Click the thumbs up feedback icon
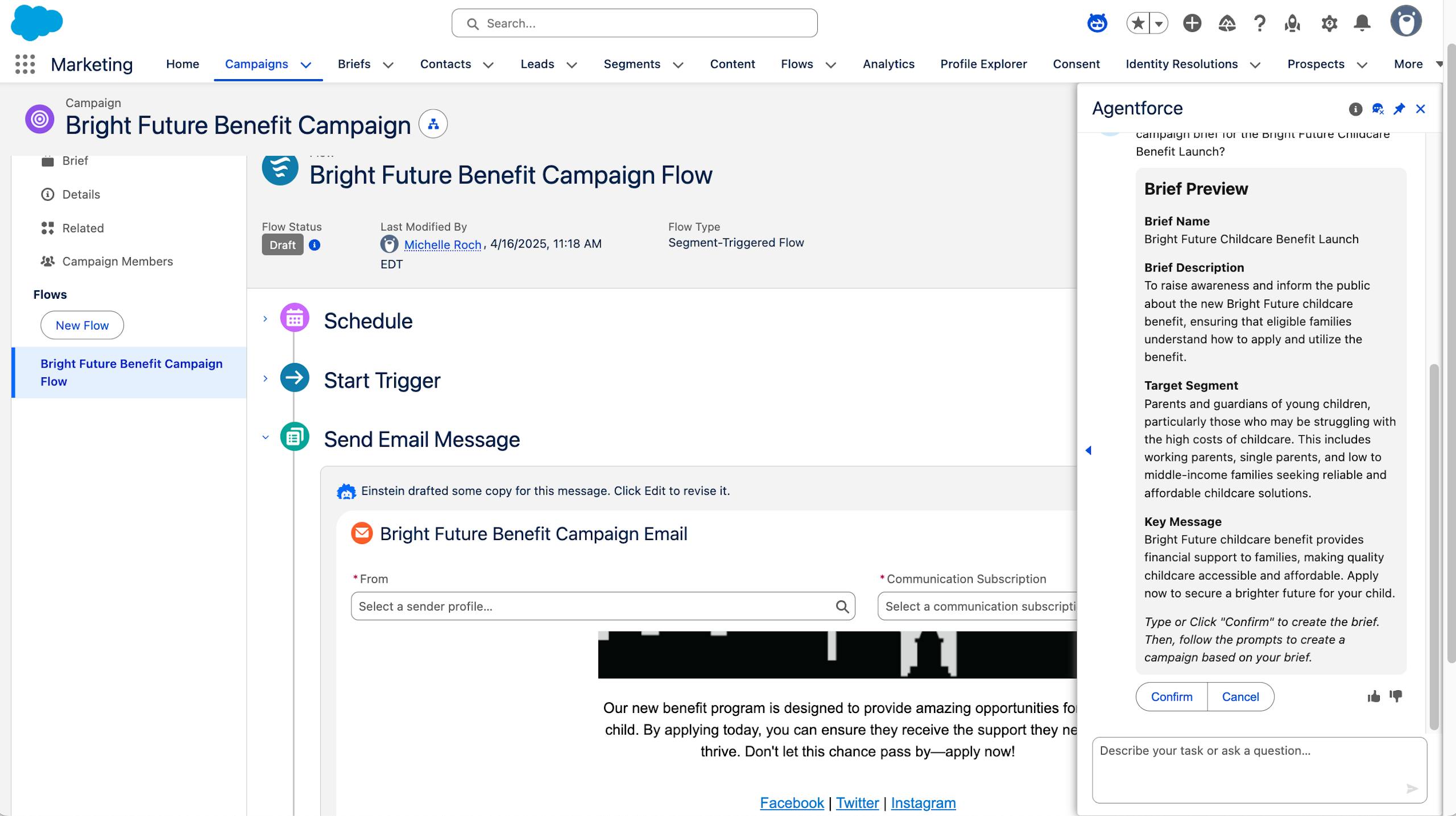Viewport: 1456px width, 816px height. click(1374, 697)
